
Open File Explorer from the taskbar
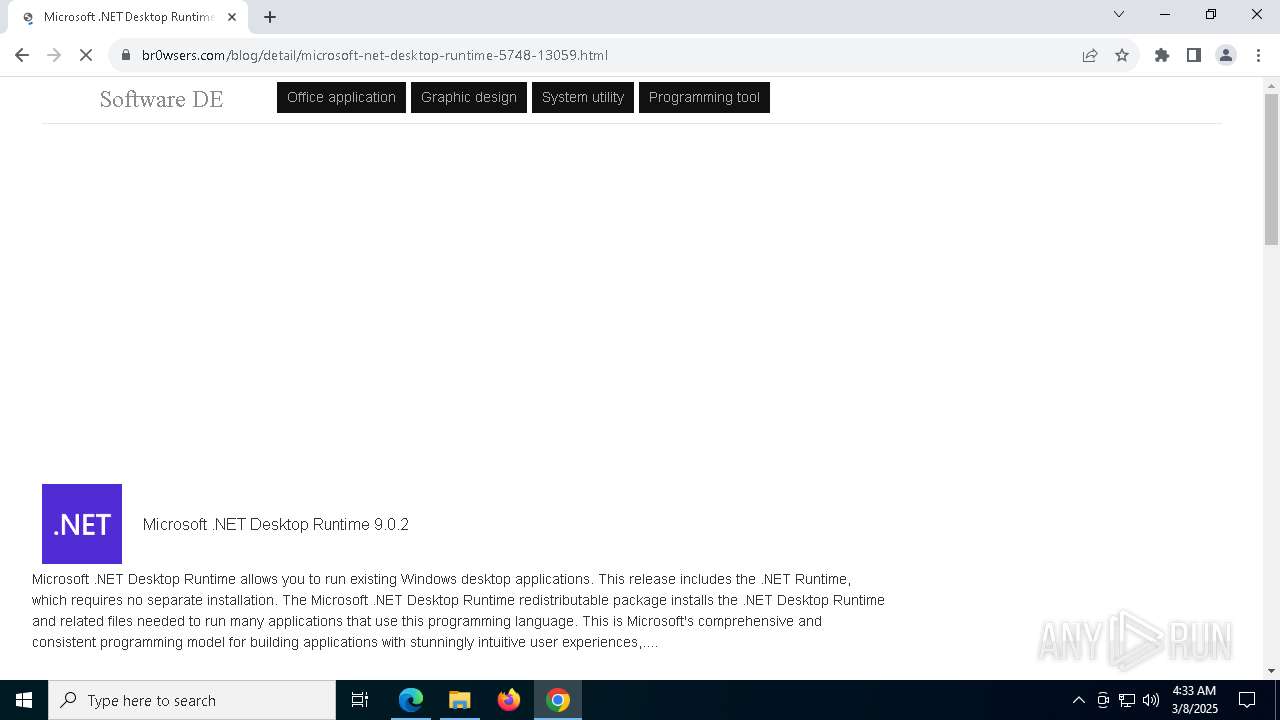(460, 700)
